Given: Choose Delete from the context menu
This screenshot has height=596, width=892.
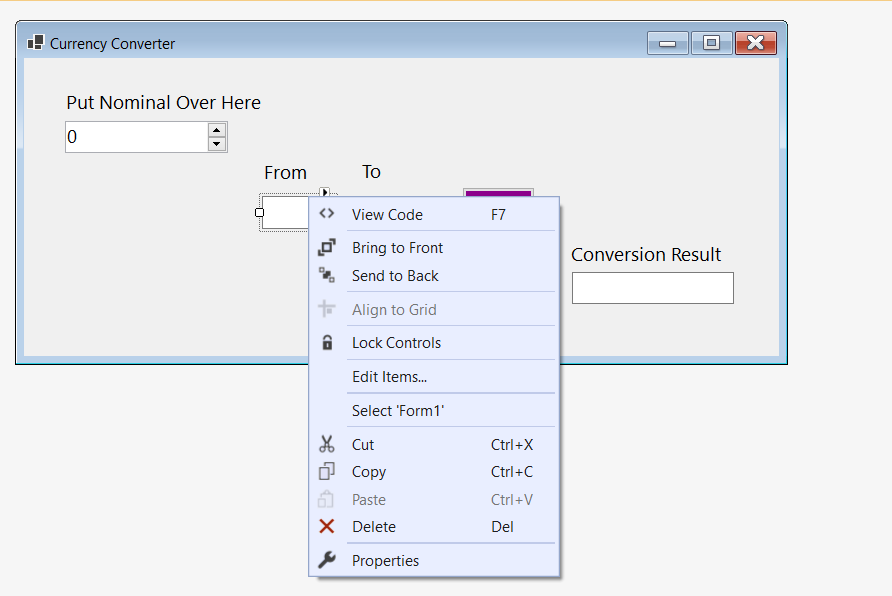Looking at the screenshot, I should pyautogui.click(x=435, y=527).
